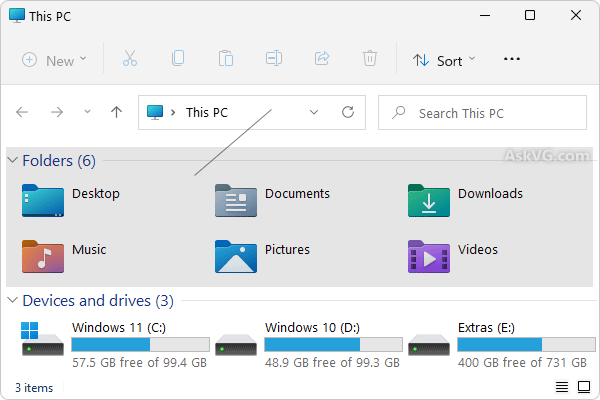Screen dimensions: 600x400
Task: Click the This PC title bar icon
Action: click(17, 16)
